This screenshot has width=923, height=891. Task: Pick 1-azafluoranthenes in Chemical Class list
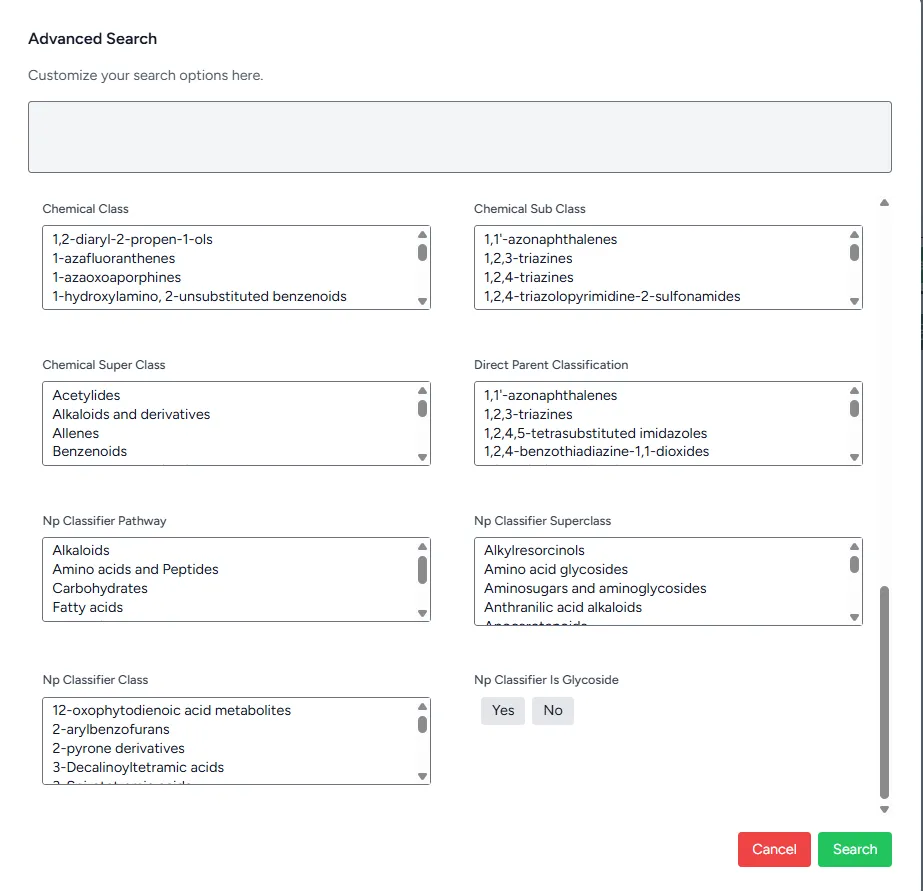(x=114, y=258)
